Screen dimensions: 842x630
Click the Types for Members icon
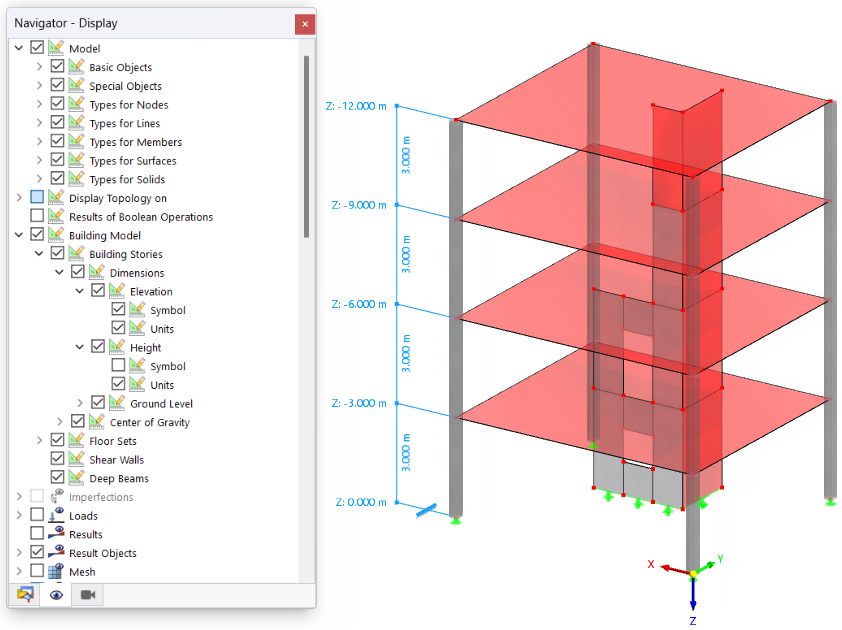[x=77, y=142]
